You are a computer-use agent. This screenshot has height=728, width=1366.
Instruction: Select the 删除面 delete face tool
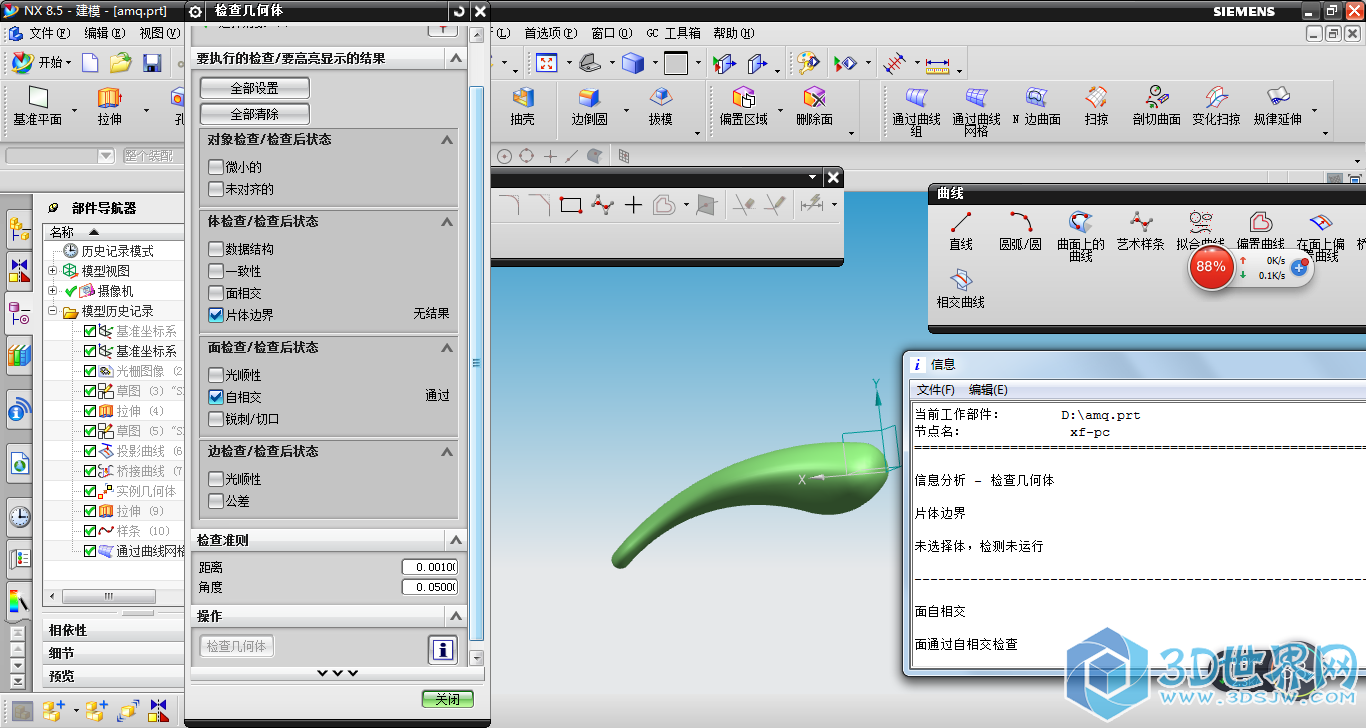pyautogui.click(x=814, y=106)
